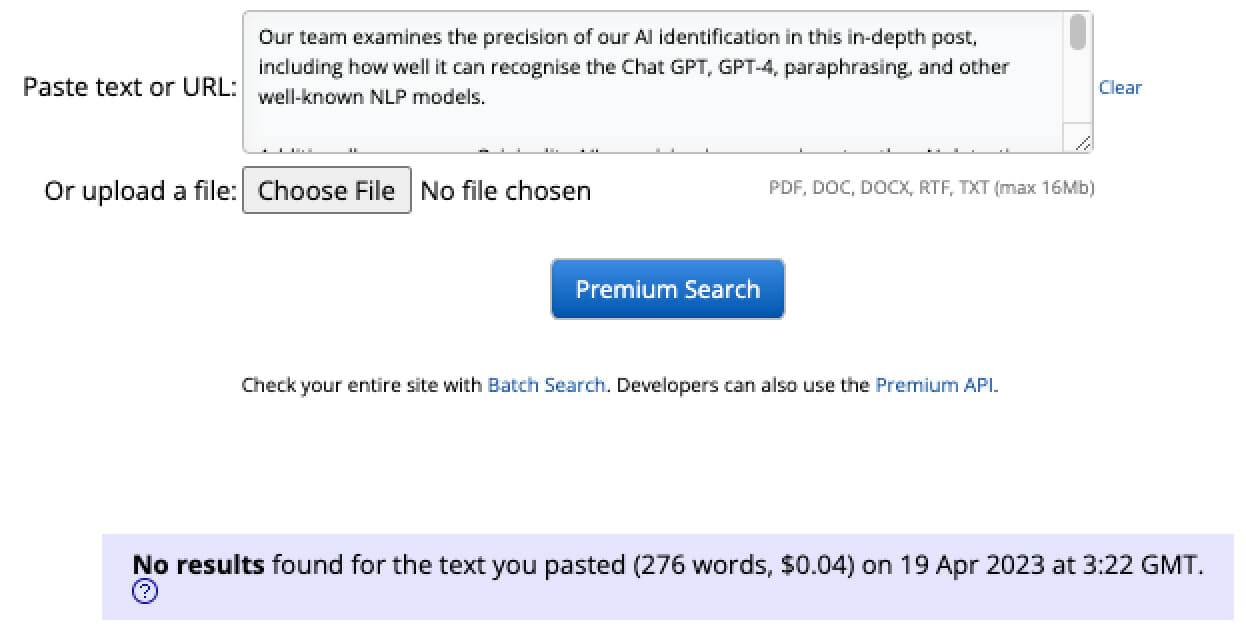
Task: Click the question mark help icon
Action: [x=145, y=592]
